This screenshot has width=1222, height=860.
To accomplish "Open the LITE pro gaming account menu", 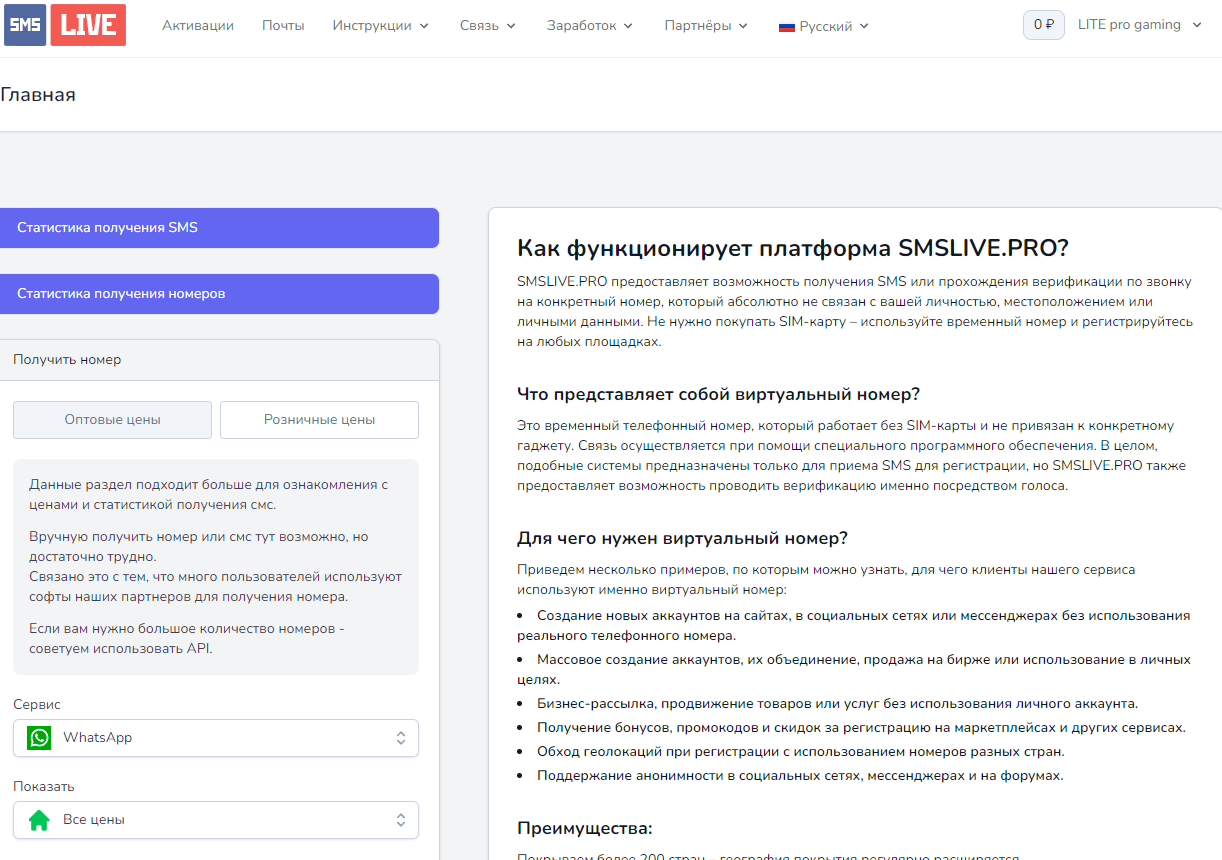I will pos(1140,25).
